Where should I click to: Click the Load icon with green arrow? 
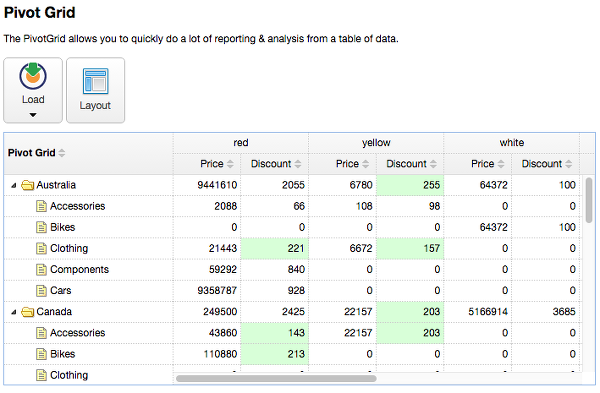tap(33, 76)
